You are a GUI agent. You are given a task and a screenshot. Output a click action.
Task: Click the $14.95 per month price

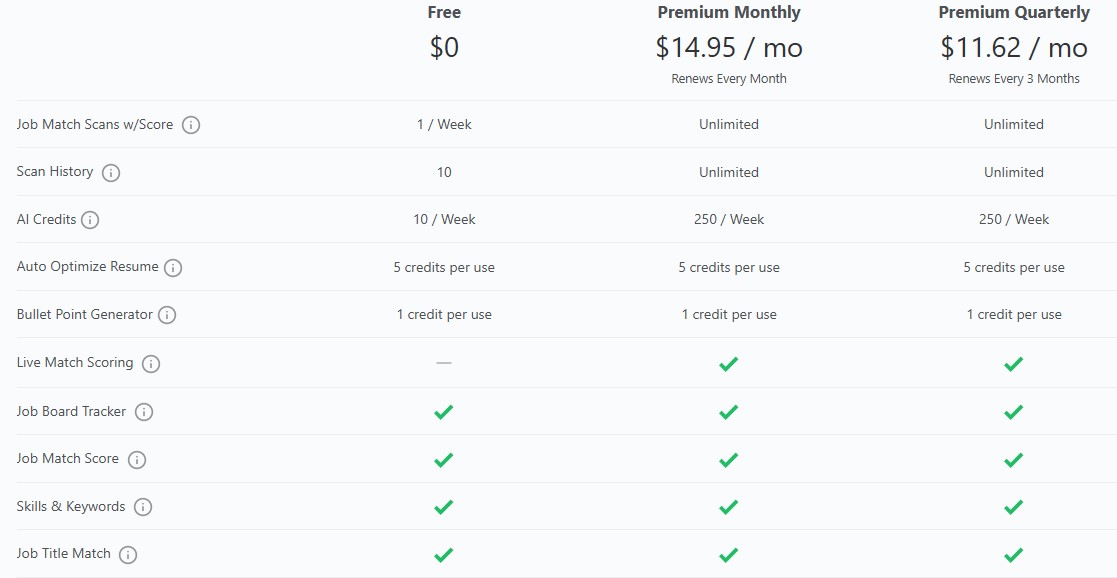728,47
